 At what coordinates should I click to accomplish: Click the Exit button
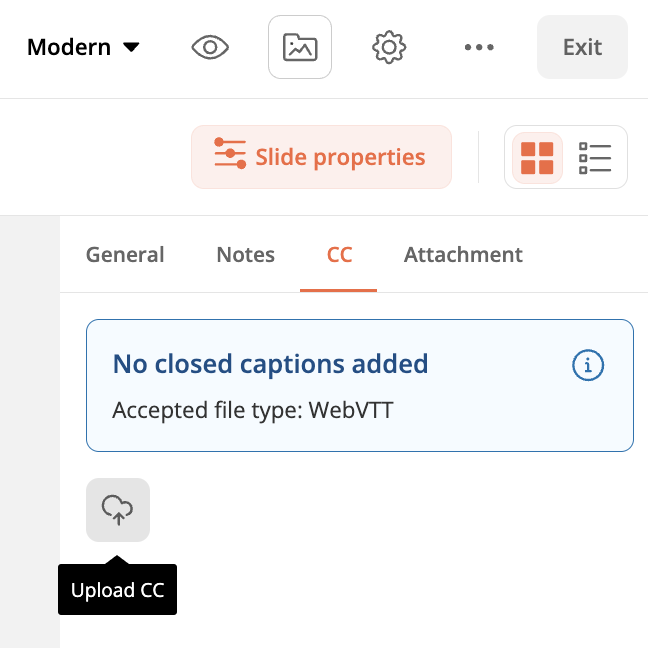[x=582, y=47]
